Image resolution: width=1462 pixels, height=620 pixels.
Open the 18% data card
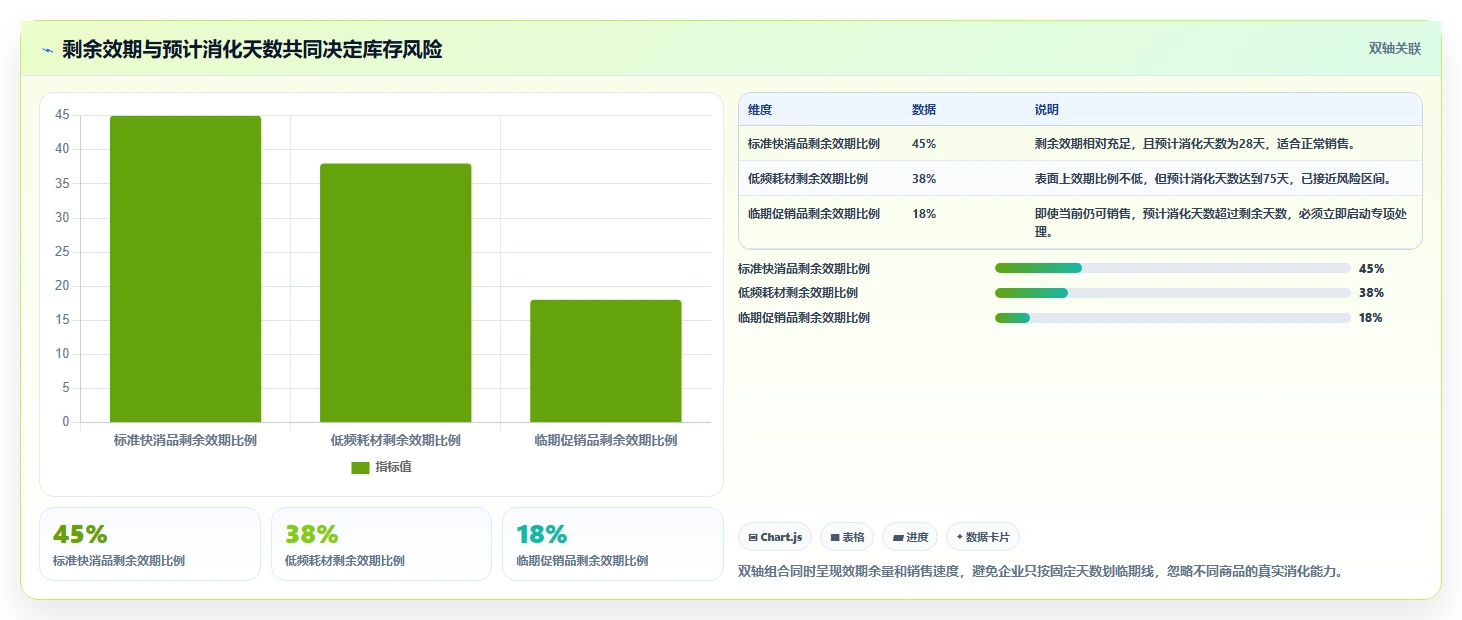coord(613,544)
